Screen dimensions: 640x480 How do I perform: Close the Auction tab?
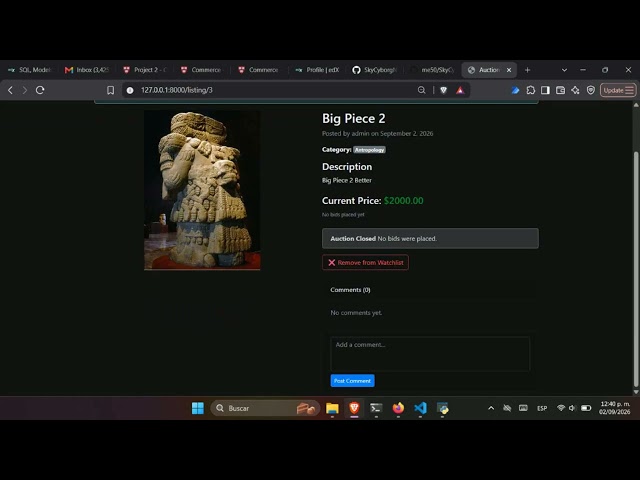point(509,70)
